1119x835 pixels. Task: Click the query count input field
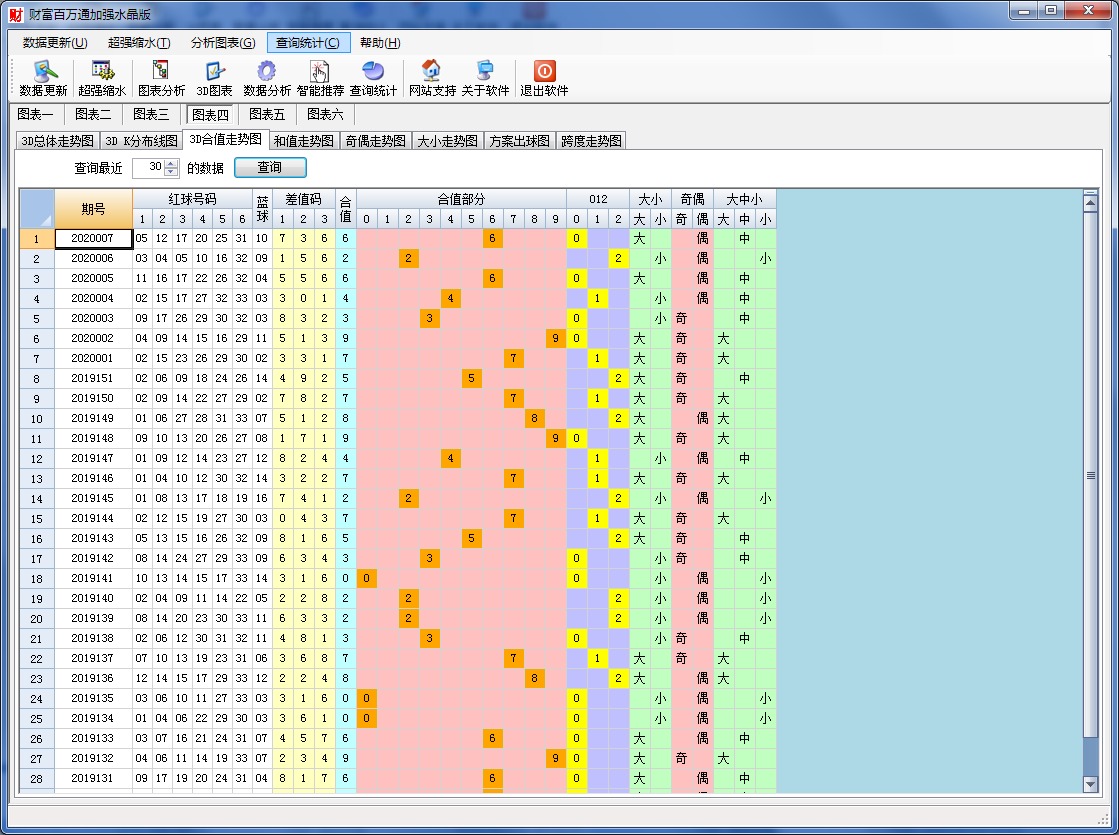click(x=148, y=168)
